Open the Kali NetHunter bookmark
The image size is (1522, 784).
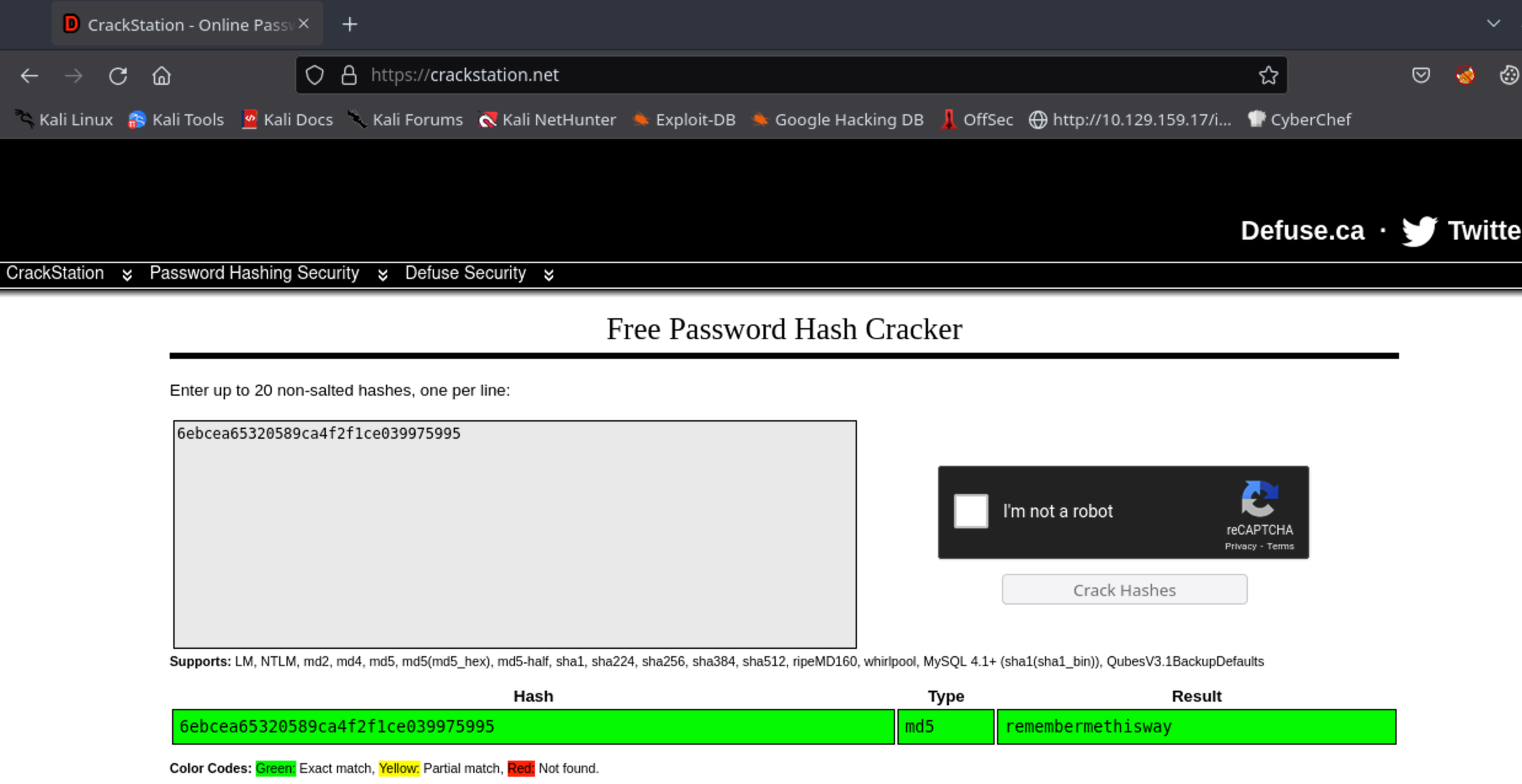[x=547, y=119]
